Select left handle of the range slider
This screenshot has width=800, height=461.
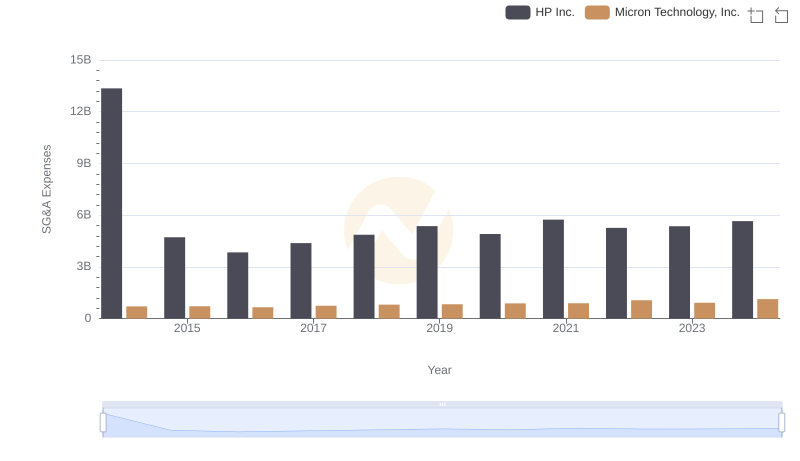(x=103, y=423)
